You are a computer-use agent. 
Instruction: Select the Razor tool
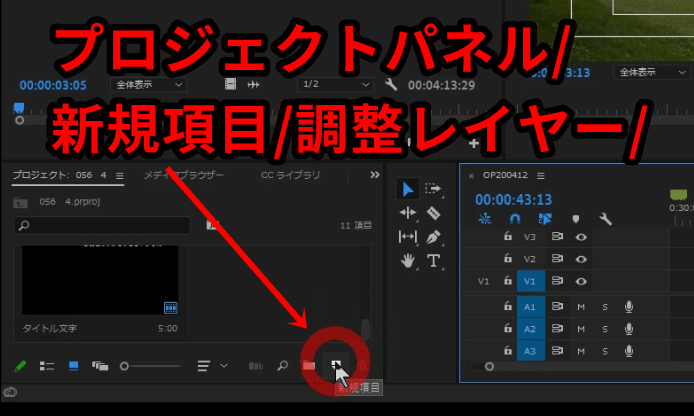pyautogui.click(x=434, y=213)
